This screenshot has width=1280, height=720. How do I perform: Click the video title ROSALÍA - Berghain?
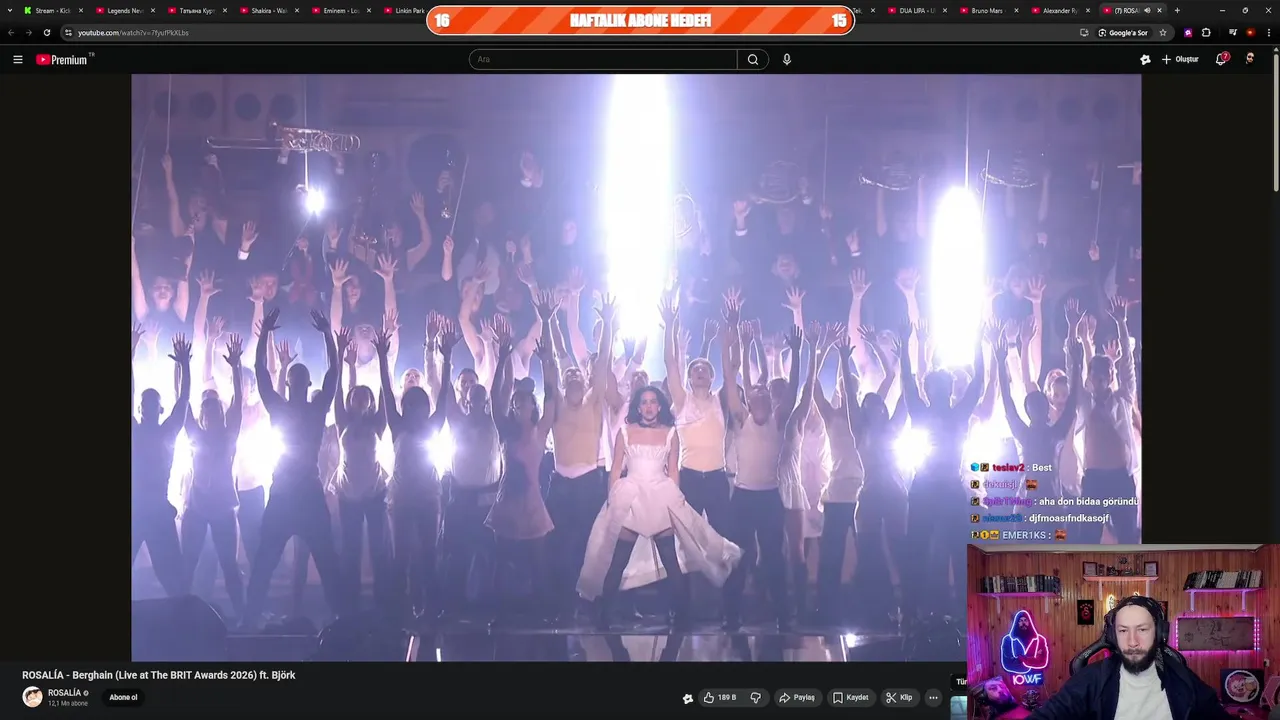(x=159, y=675)
